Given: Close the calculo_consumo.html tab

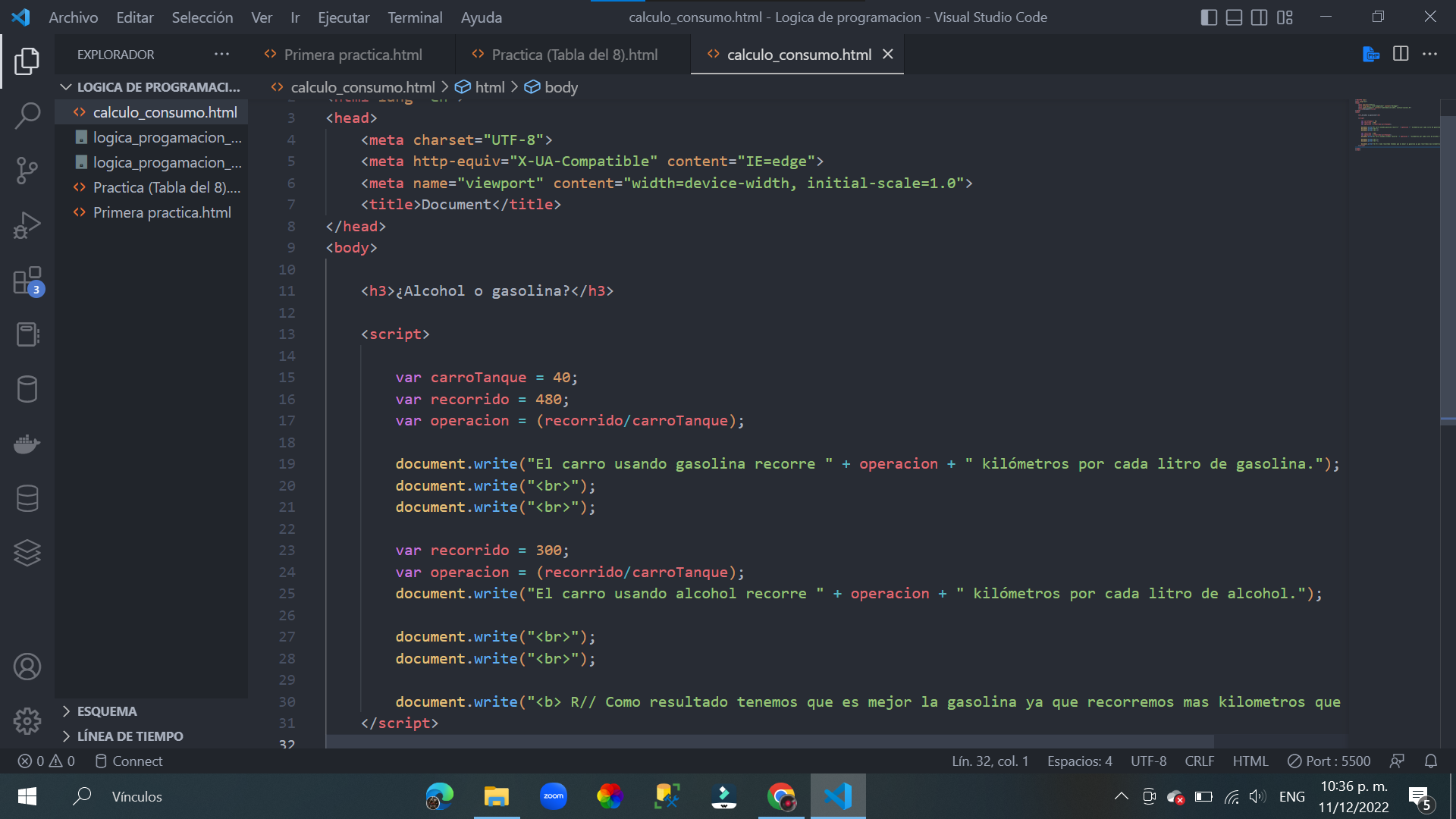Looking at the screenshot, I should [x=888, y=55].
